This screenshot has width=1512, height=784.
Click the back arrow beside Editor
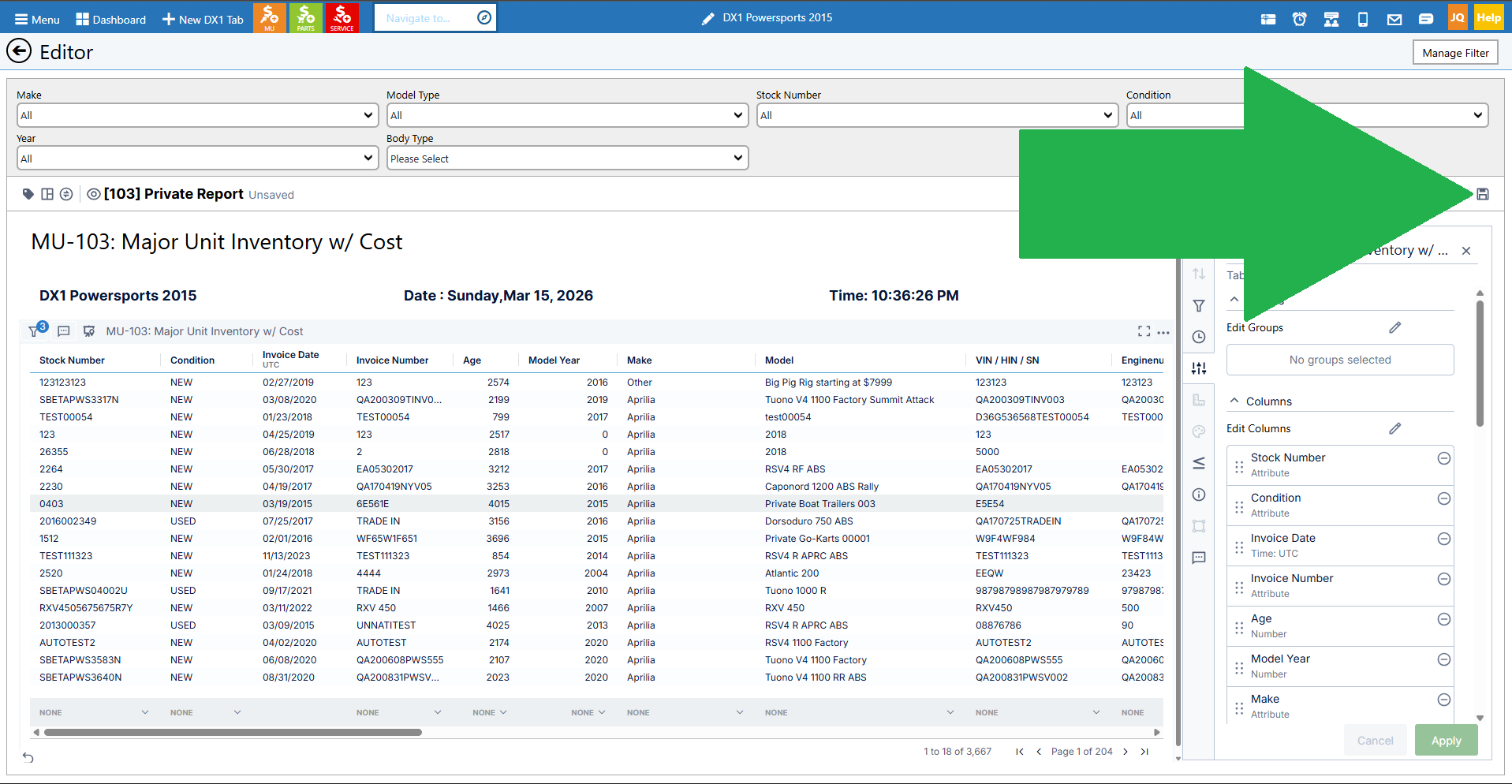(x=19, y=52)
